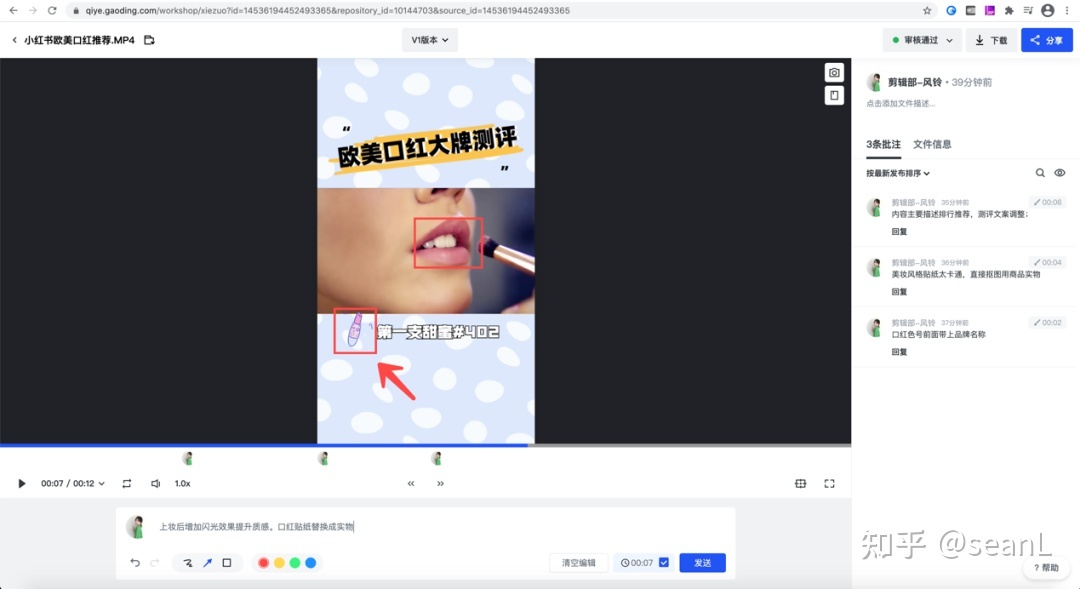Uncheck the 00:07 timestamp checkbox
Image resolution: width=1080 pixels, height=589 pixels.
point(662,562)
